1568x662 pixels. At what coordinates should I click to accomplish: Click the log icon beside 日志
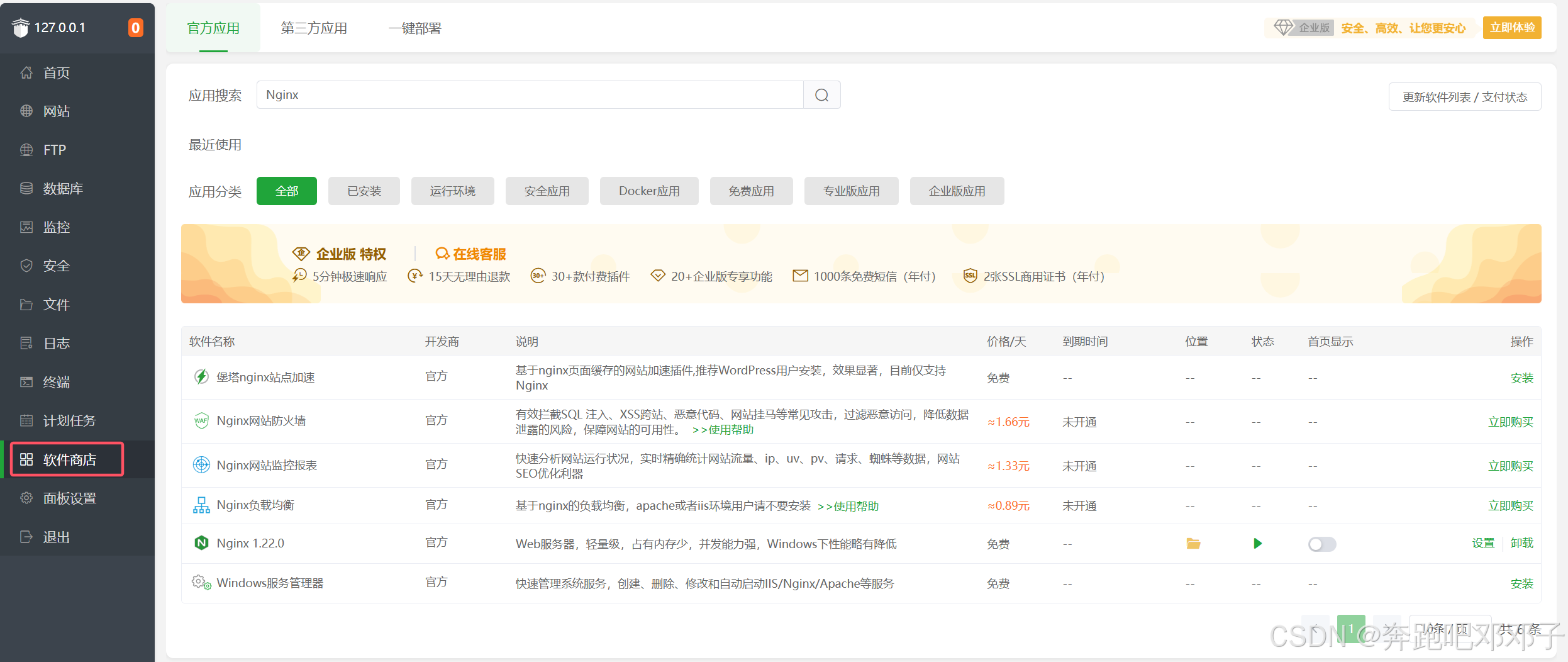coord(26,343)
